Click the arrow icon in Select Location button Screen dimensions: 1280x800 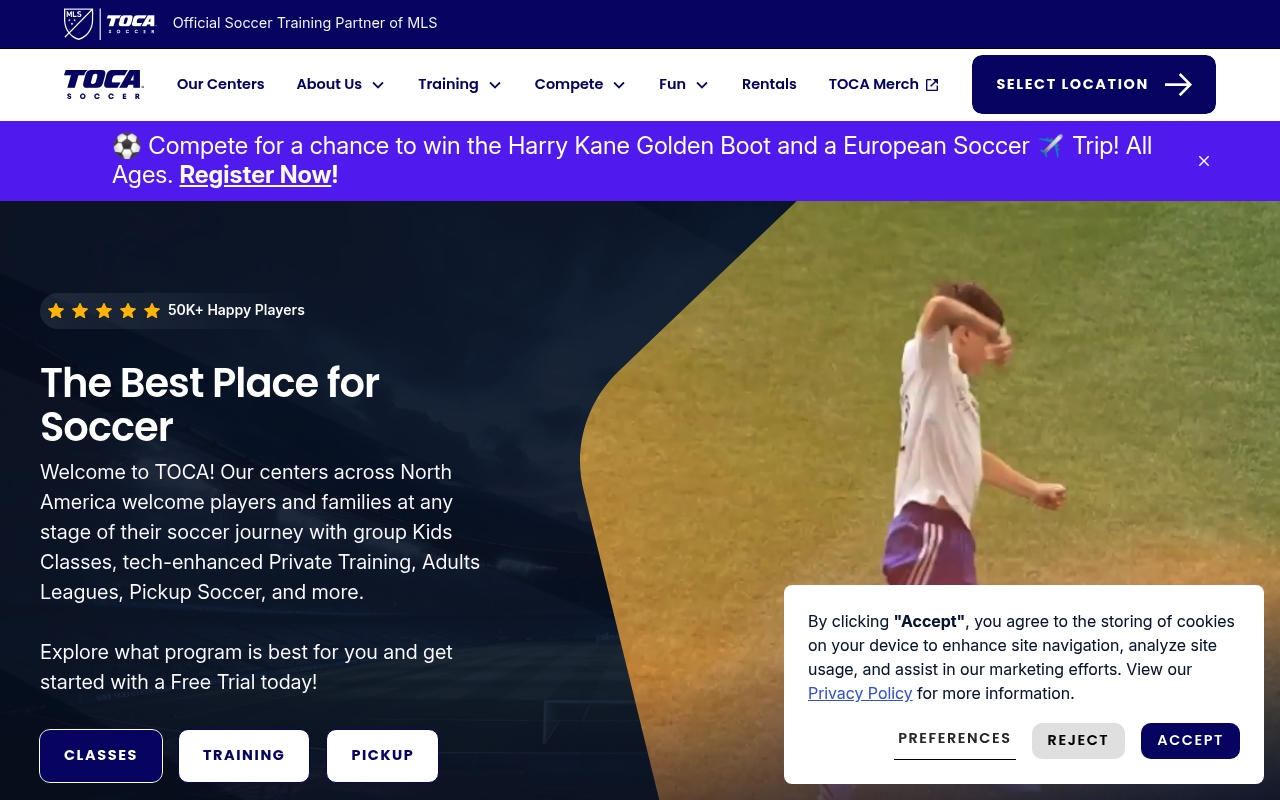tap(1178, 84)
